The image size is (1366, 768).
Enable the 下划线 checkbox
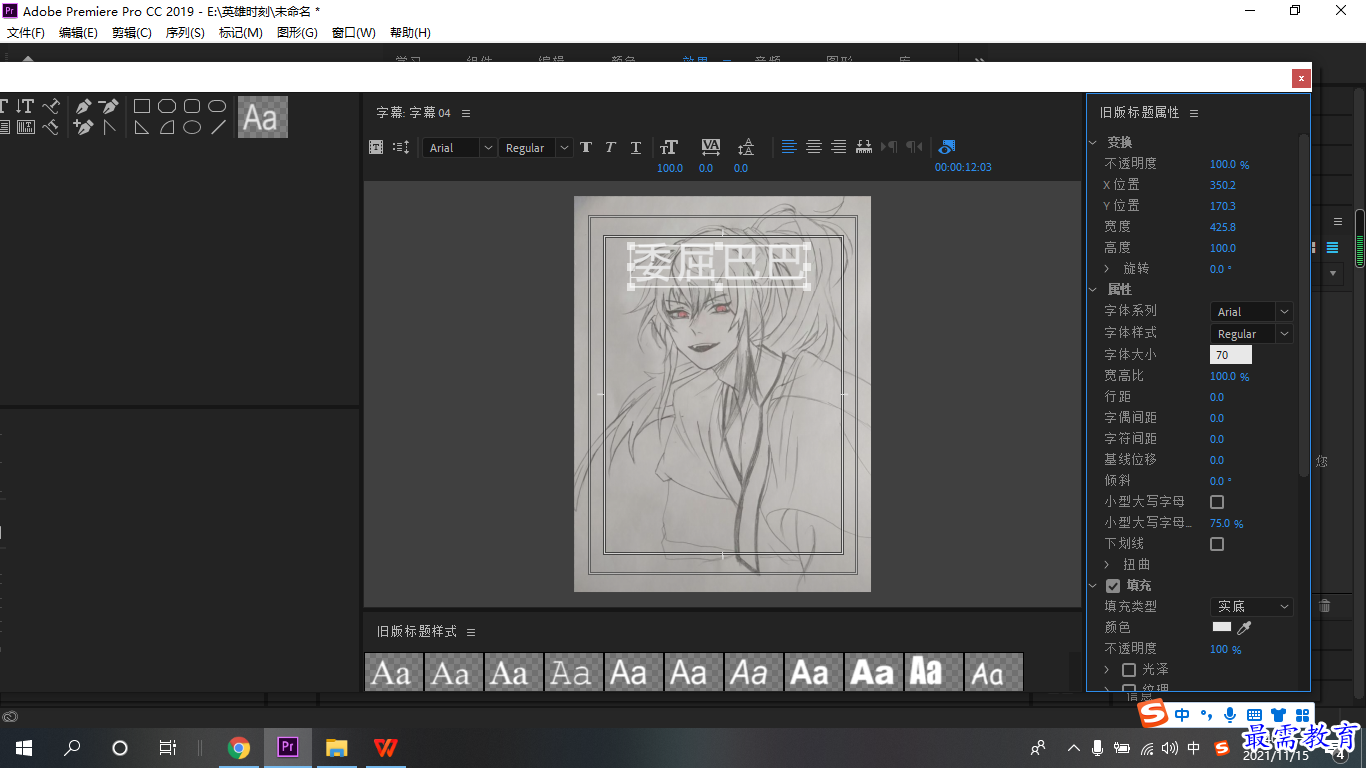coord(1217,544)
